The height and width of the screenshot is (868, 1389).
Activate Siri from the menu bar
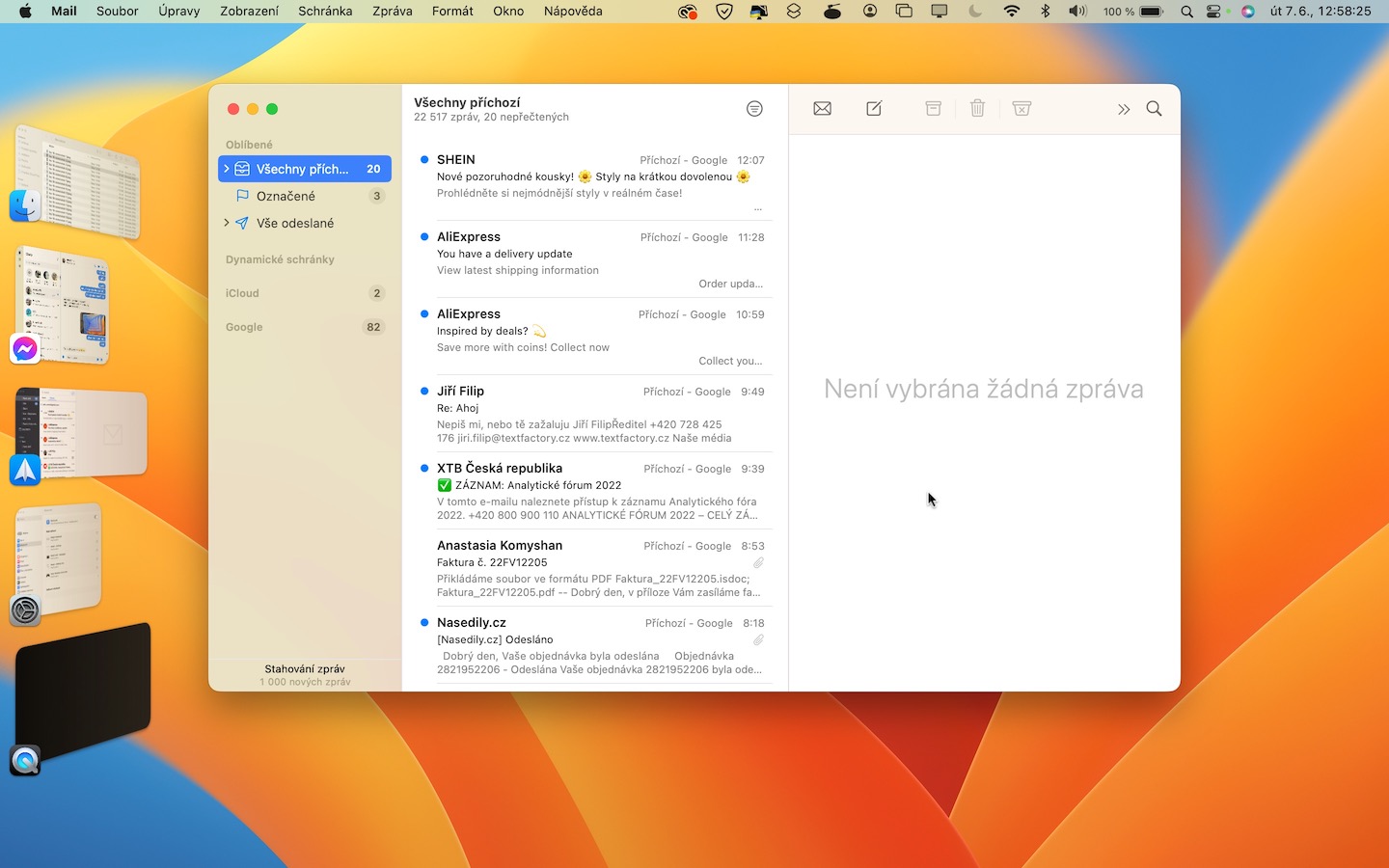pyautogui.click(x=1248, y=12)
